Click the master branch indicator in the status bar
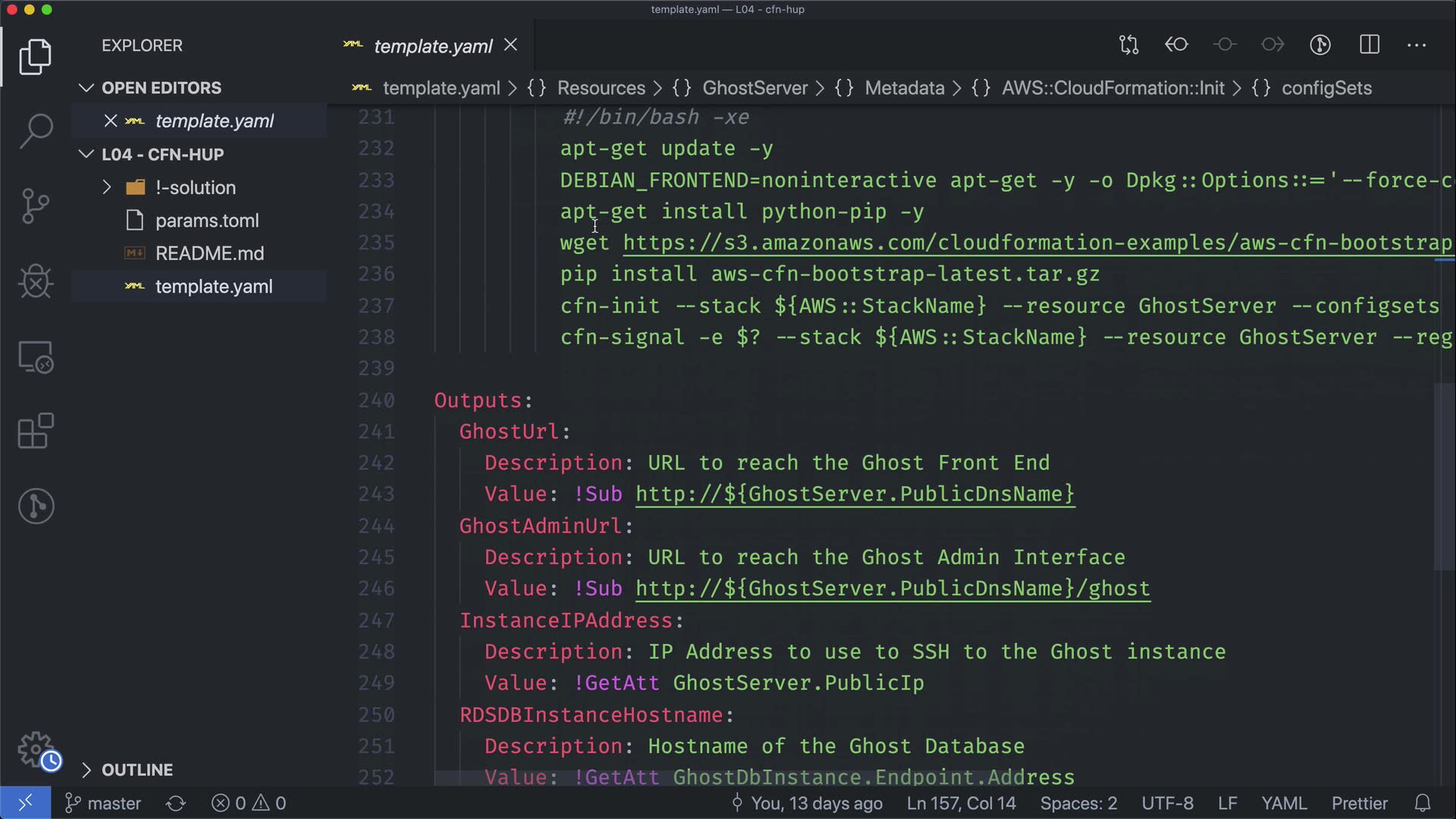Viewport: 1456px width, 819px height. coord(104,803)
